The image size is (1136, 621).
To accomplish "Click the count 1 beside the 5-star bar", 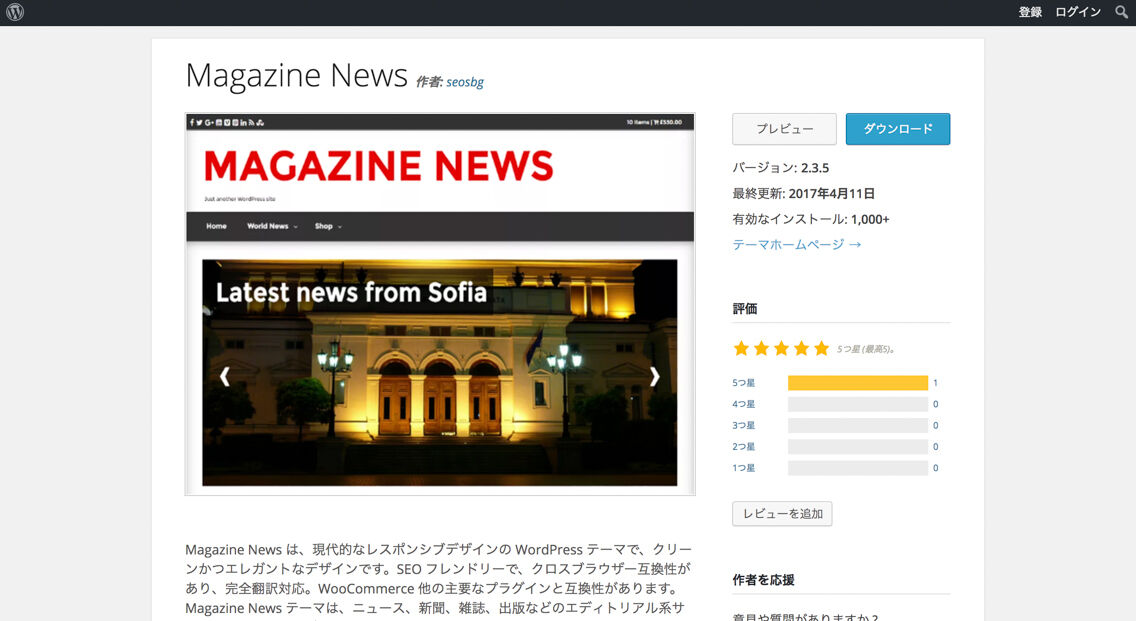I will (x=935, y=383).
